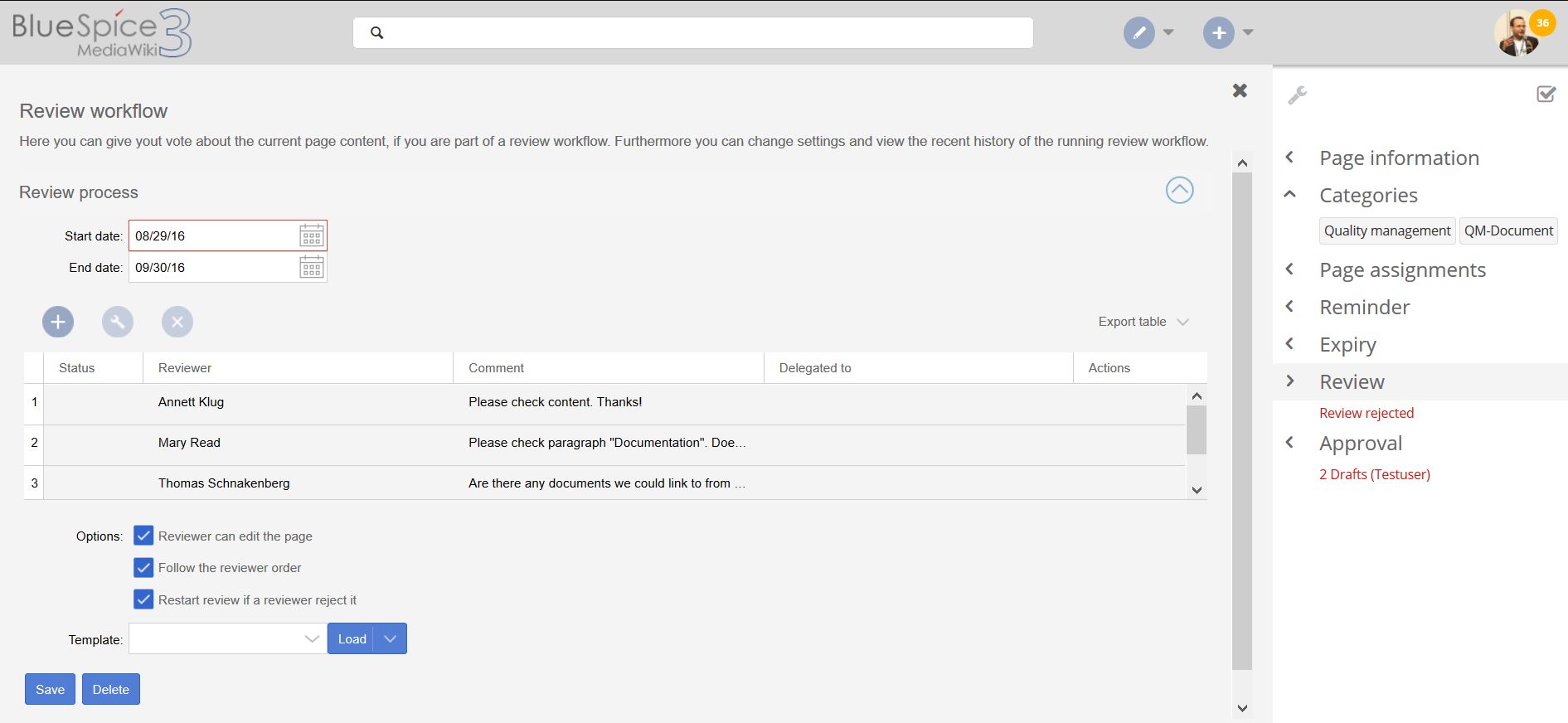Click the blue plus create icon in header
Viewport: 1568px width, 723px height.
pos(1218,33)
